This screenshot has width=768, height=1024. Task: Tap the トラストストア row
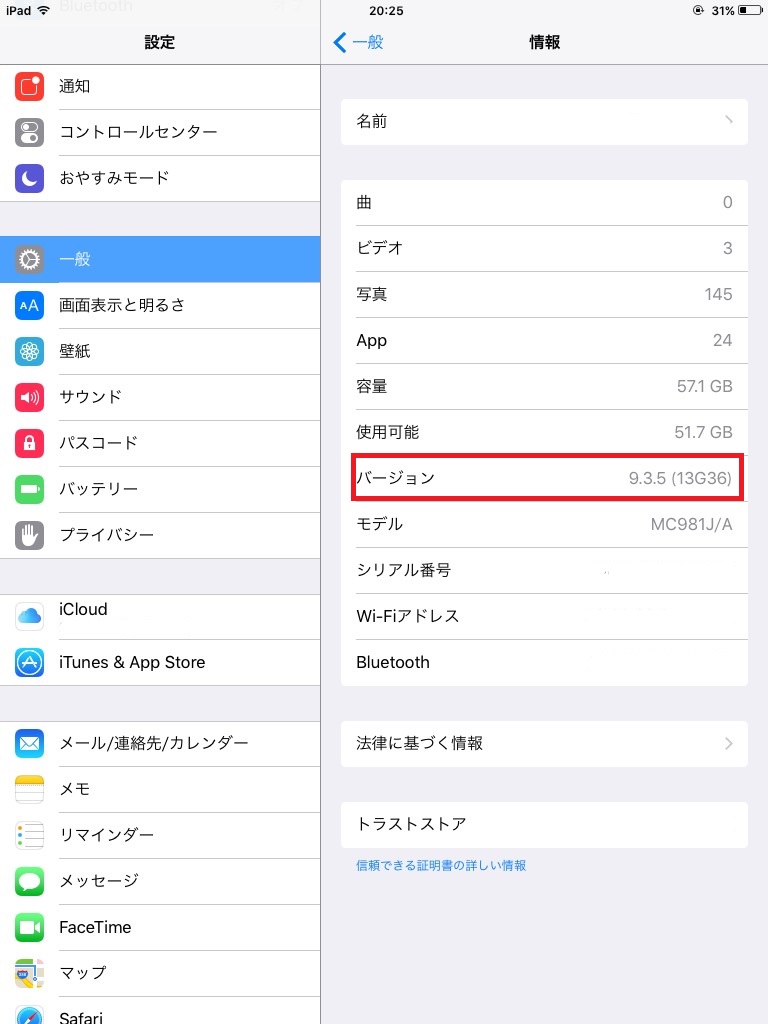(x=544, y=824)
